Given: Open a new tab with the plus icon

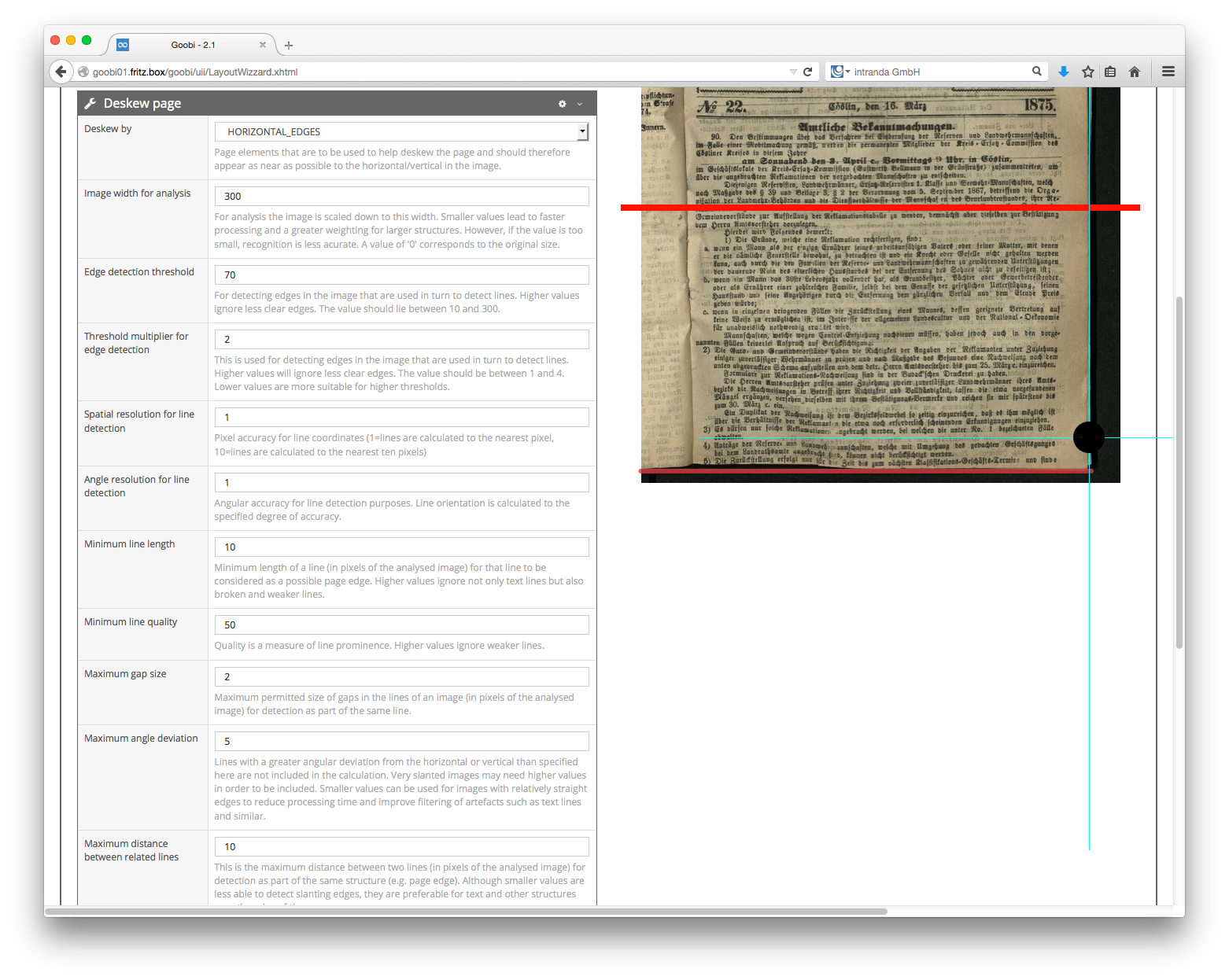Looking at the screenshot, I should click(x=289, y=46).
